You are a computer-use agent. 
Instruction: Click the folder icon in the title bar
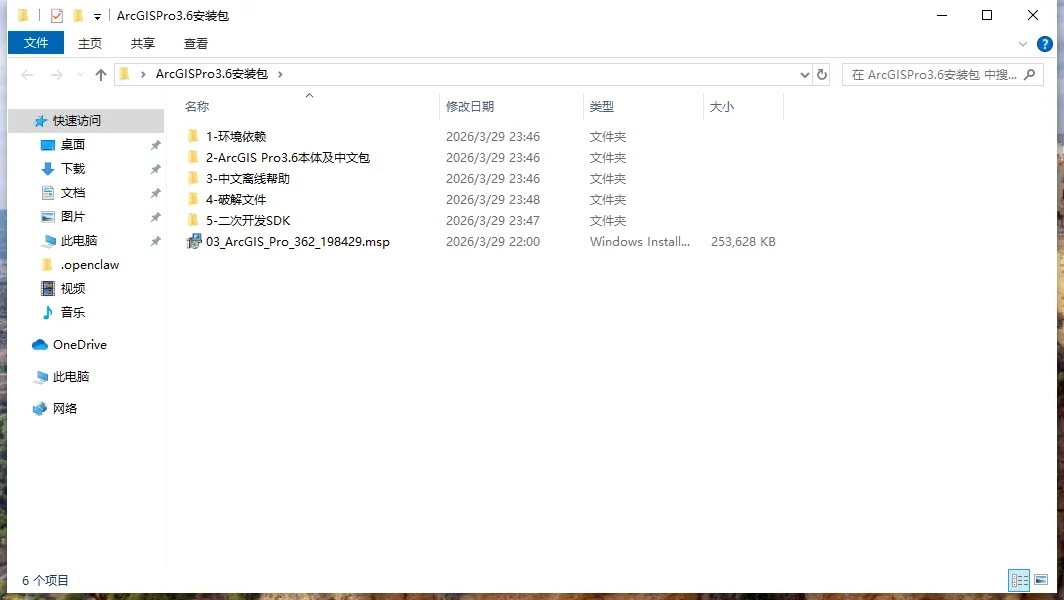pos(23,15)
